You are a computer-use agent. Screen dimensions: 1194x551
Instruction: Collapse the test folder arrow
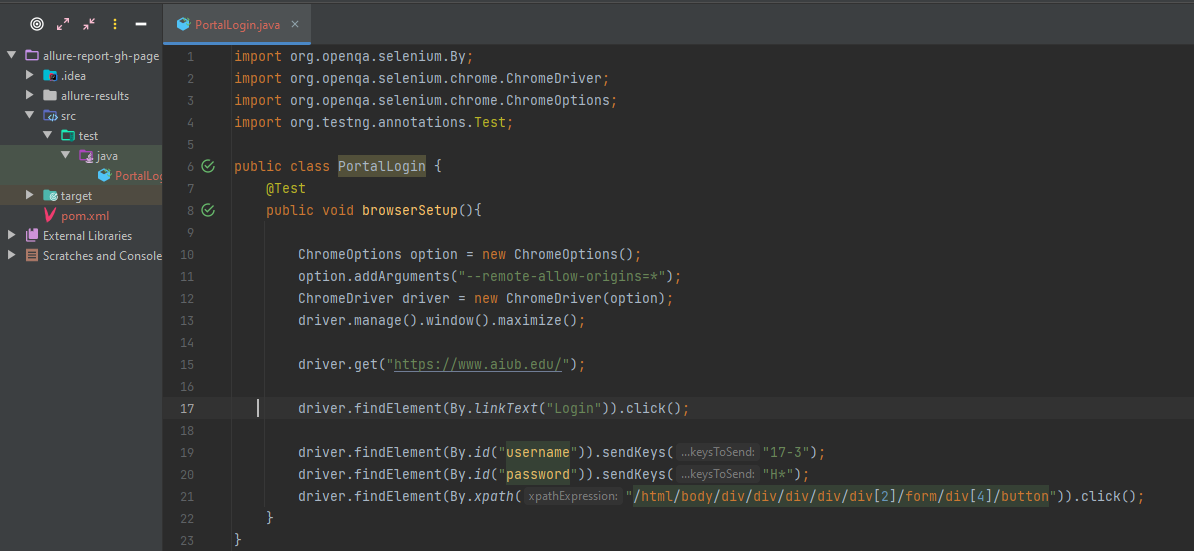coord(47,135)
